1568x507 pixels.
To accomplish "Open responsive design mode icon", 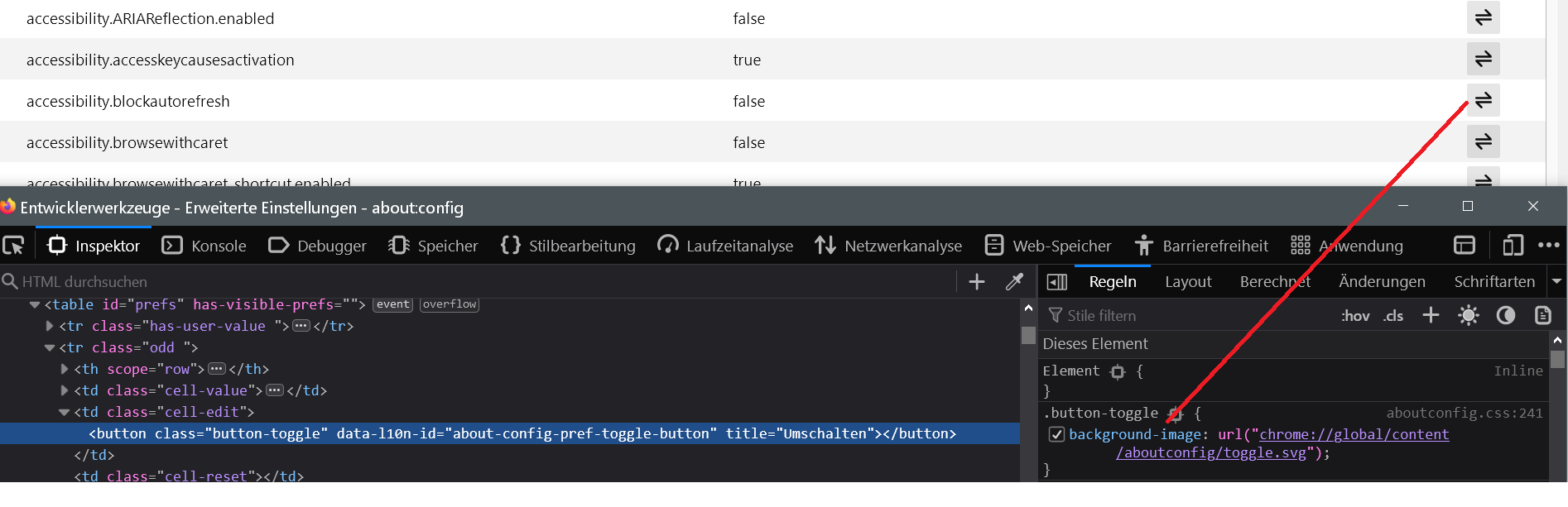I will [x=1513, y=246].
